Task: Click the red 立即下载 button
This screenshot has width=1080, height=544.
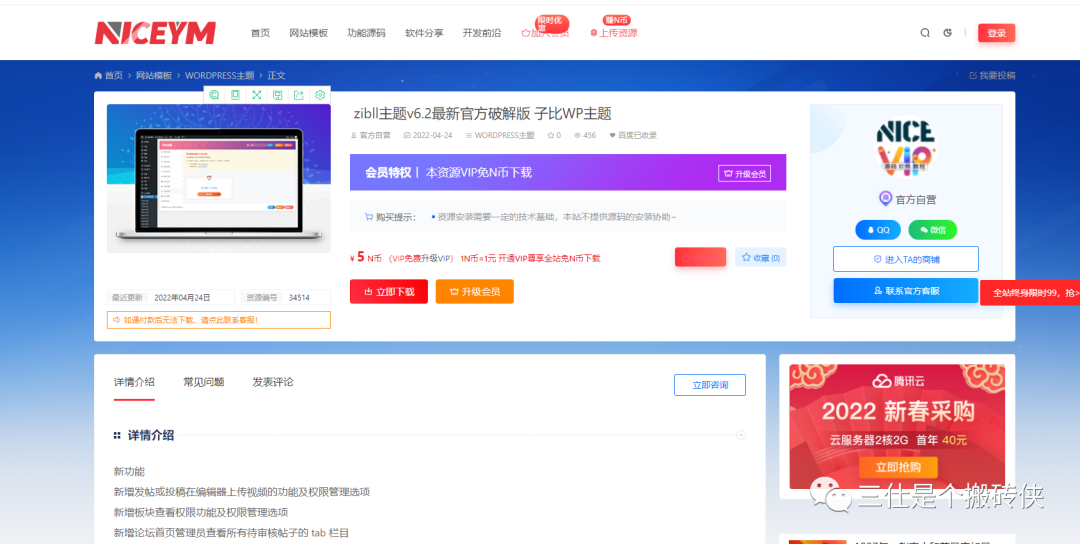Action: coord(388,291)
